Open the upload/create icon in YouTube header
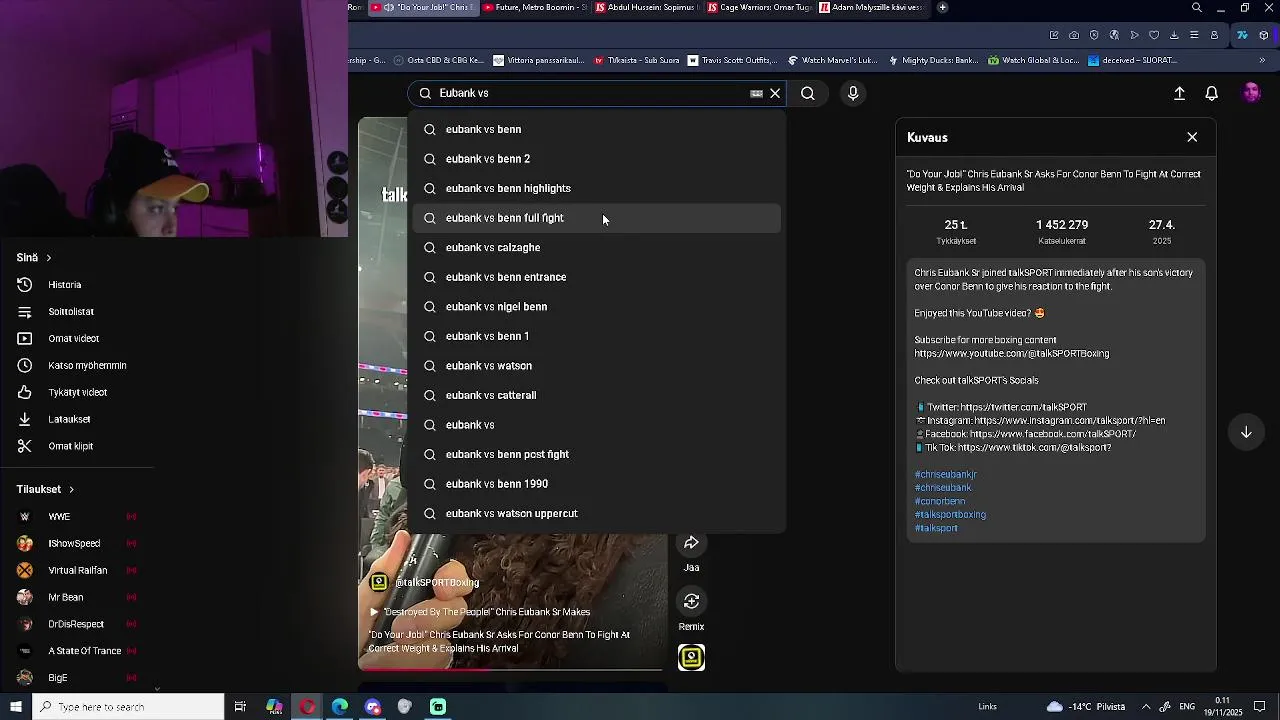 [x=1179, y=93]
